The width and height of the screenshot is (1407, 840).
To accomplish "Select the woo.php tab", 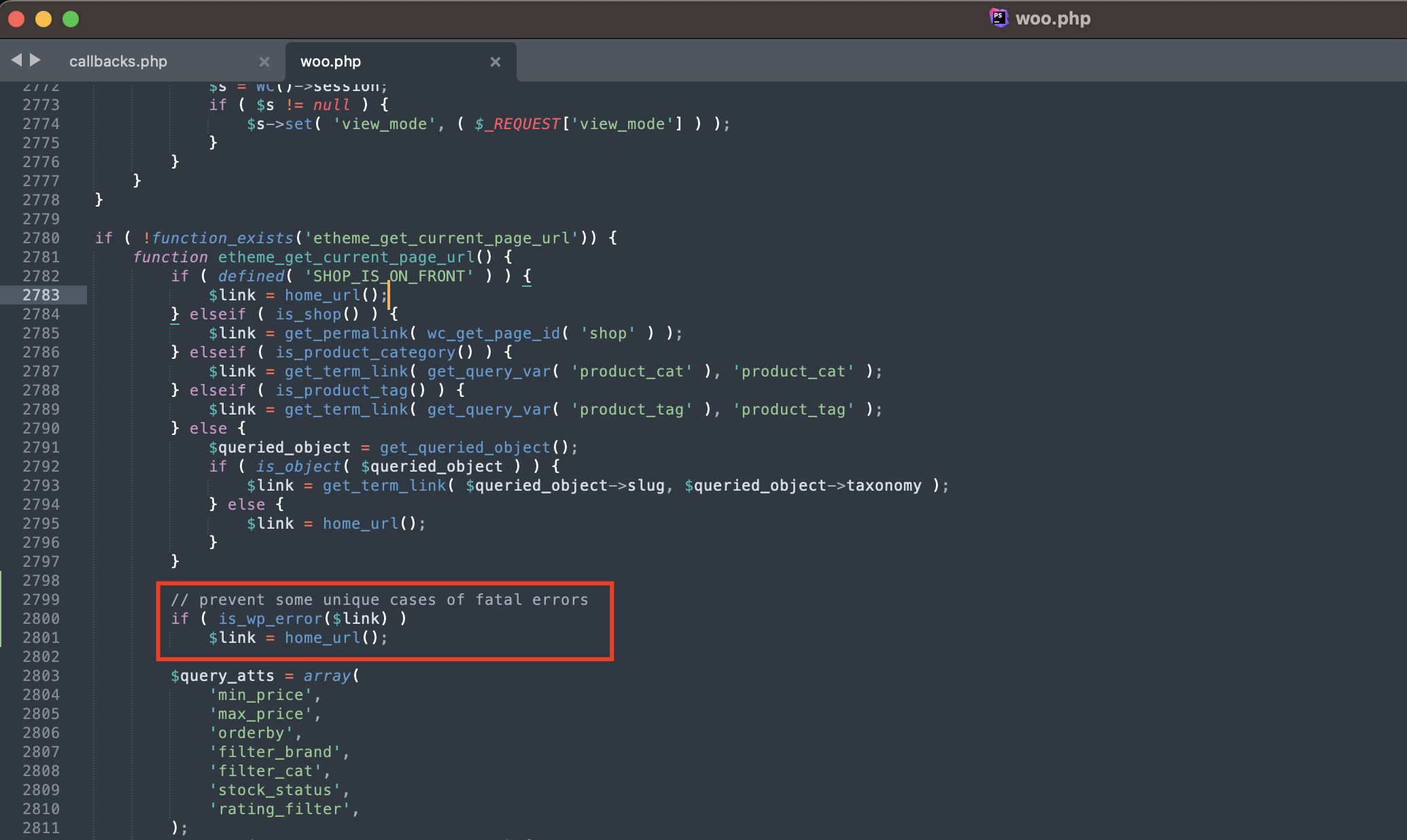I will coord(330,61).
